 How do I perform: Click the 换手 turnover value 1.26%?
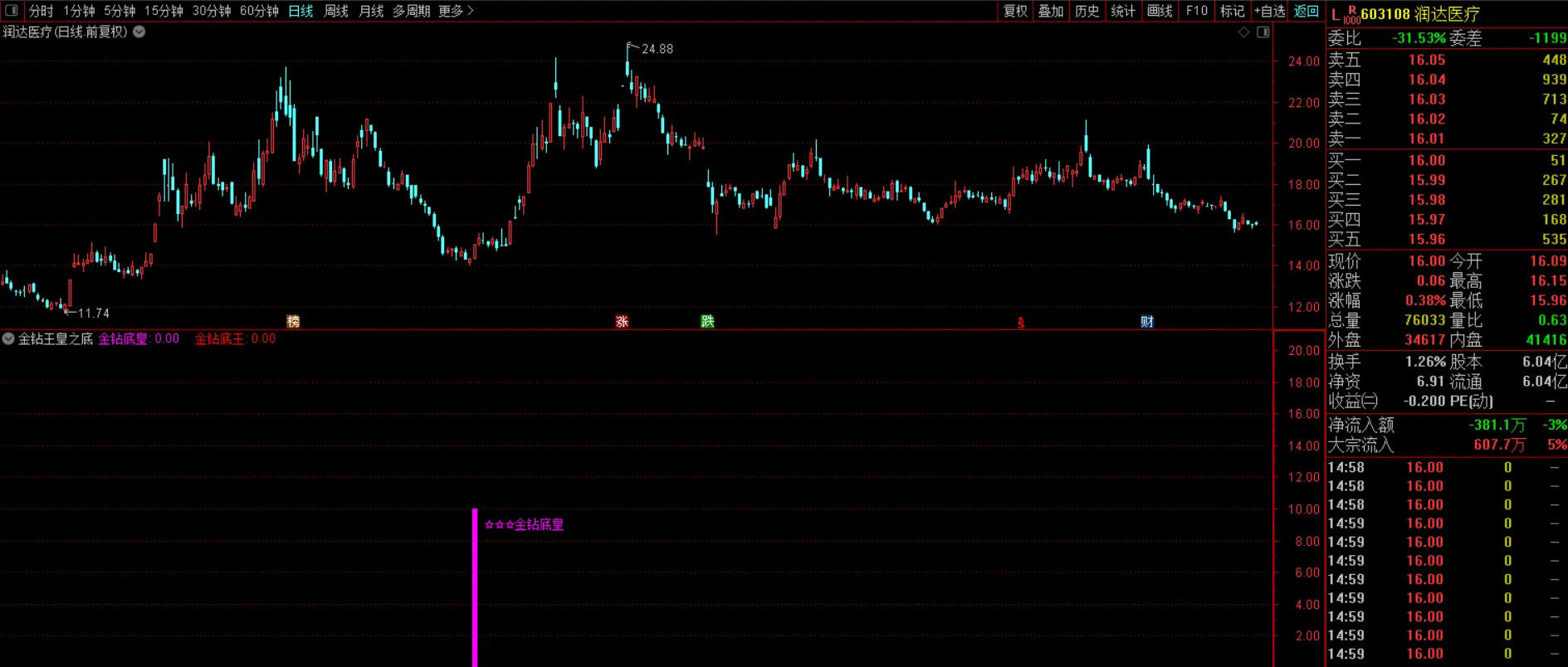coord(1425,362)
